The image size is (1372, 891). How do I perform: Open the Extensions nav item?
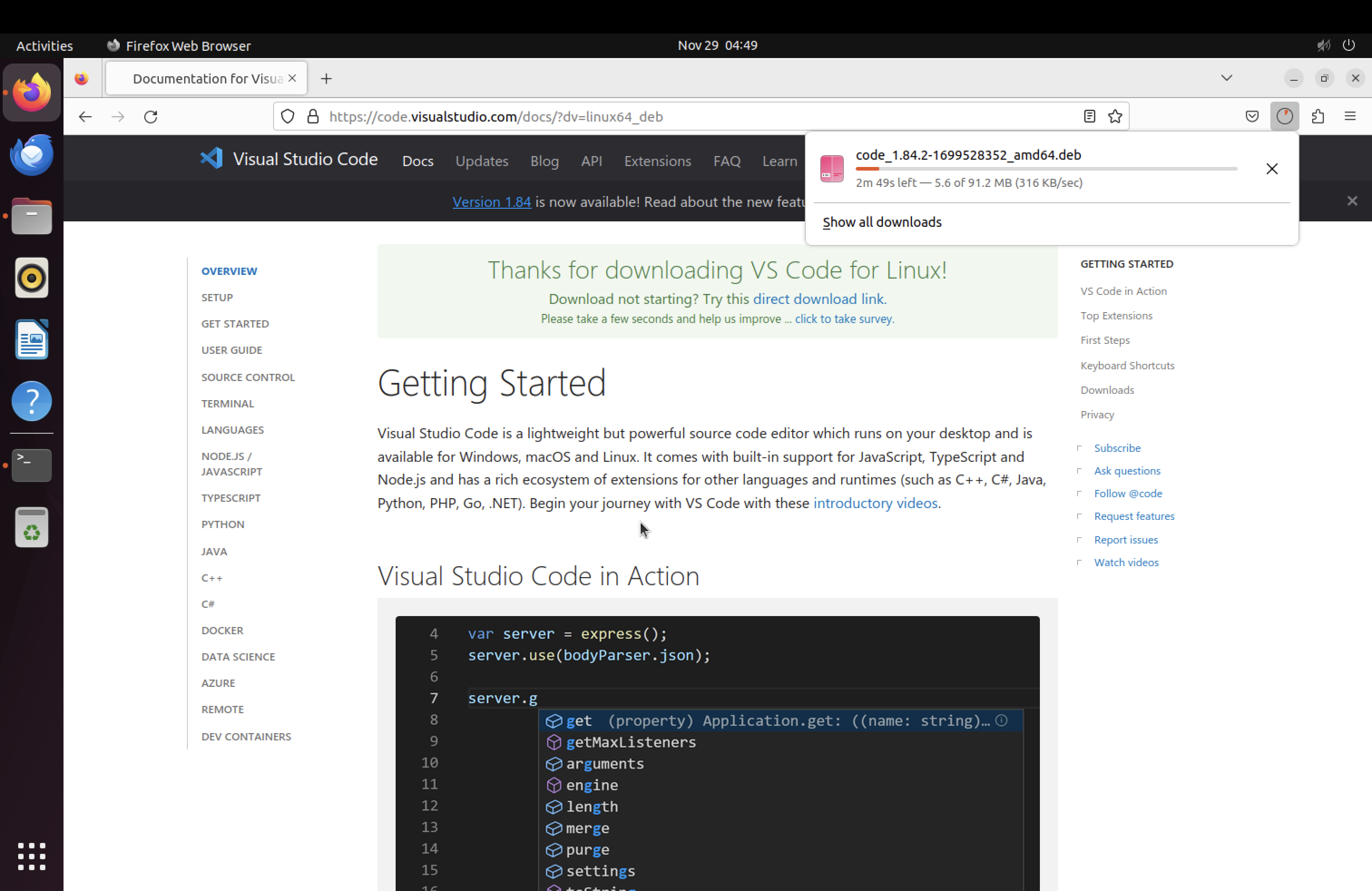tap(658, 161)
